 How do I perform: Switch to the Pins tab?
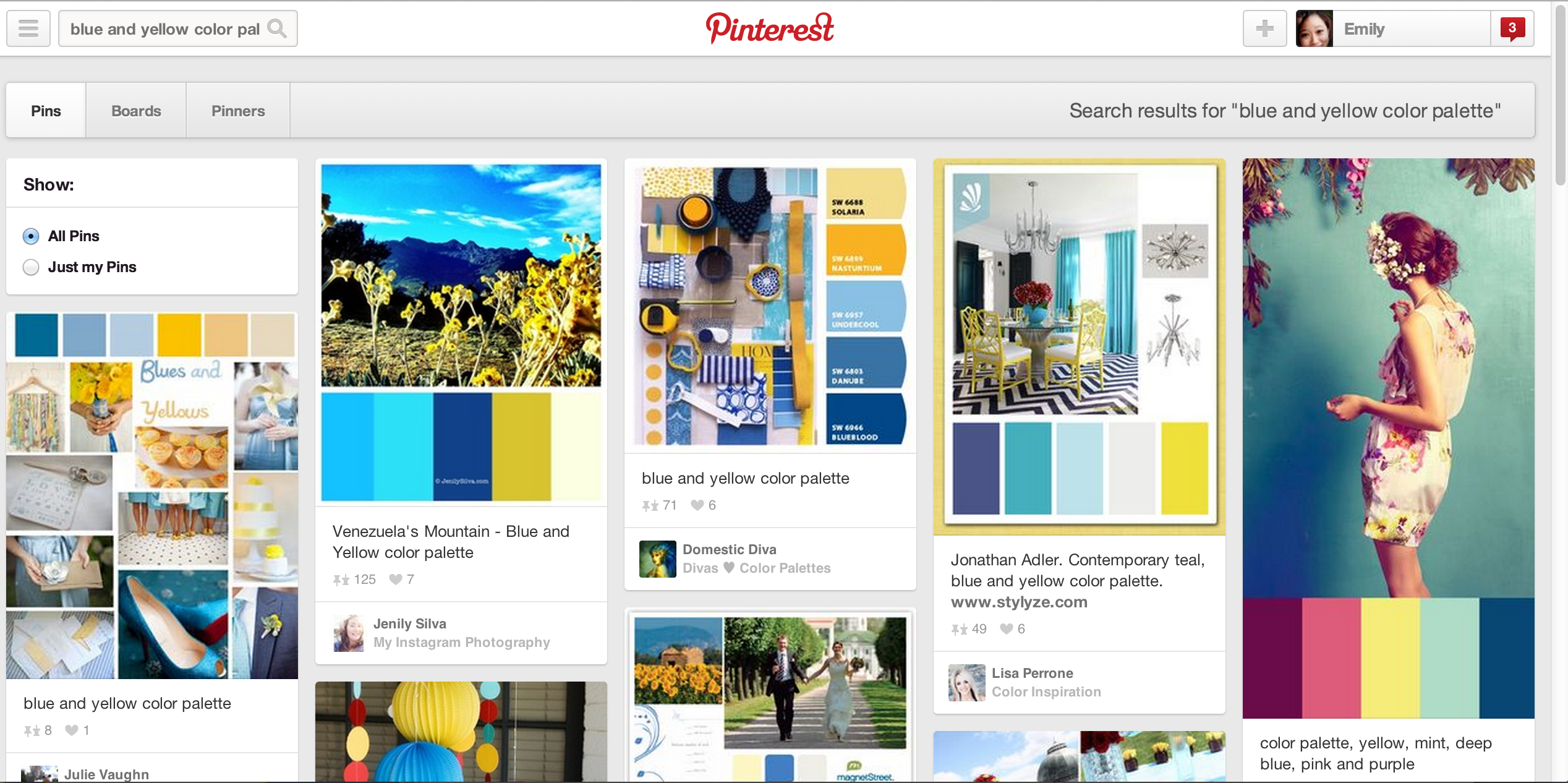pyautogui.click(x=46, y=111)
